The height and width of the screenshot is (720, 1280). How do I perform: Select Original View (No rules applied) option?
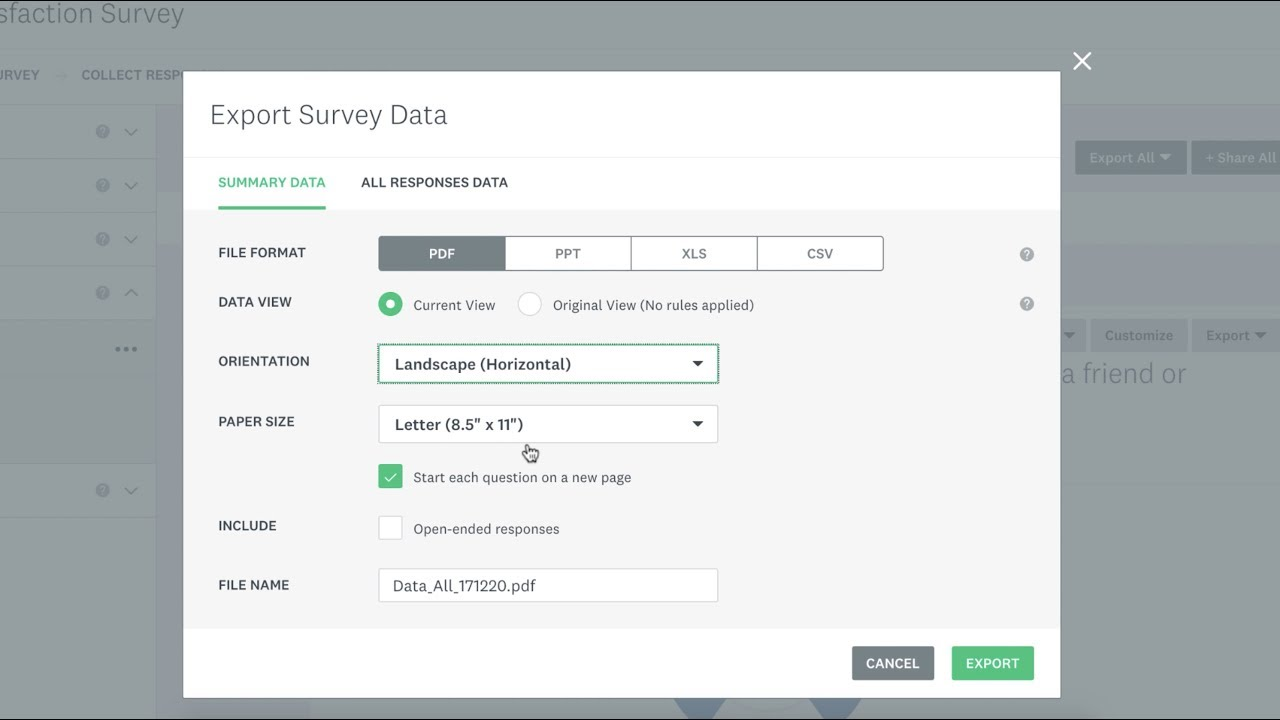pos(529,305)
